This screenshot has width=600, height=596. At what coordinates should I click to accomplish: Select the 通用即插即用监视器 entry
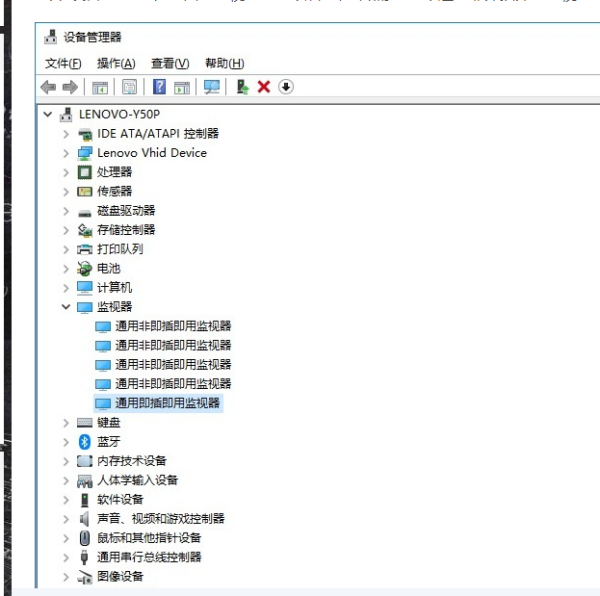click(167, 403)
